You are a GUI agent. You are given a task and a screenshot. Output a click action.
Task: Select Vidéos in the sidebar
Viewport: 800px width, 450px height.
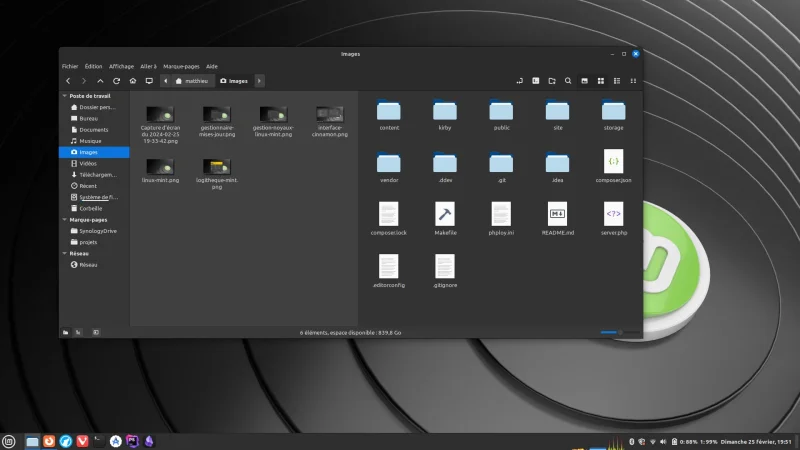point(94,163)
